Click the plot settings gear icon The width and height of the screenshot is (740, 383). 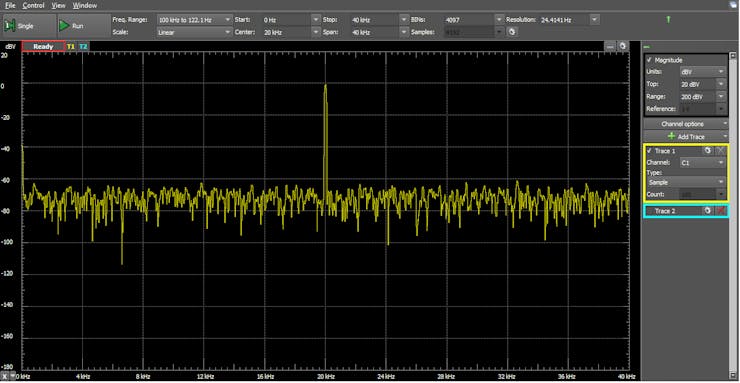tap(622, 46)
